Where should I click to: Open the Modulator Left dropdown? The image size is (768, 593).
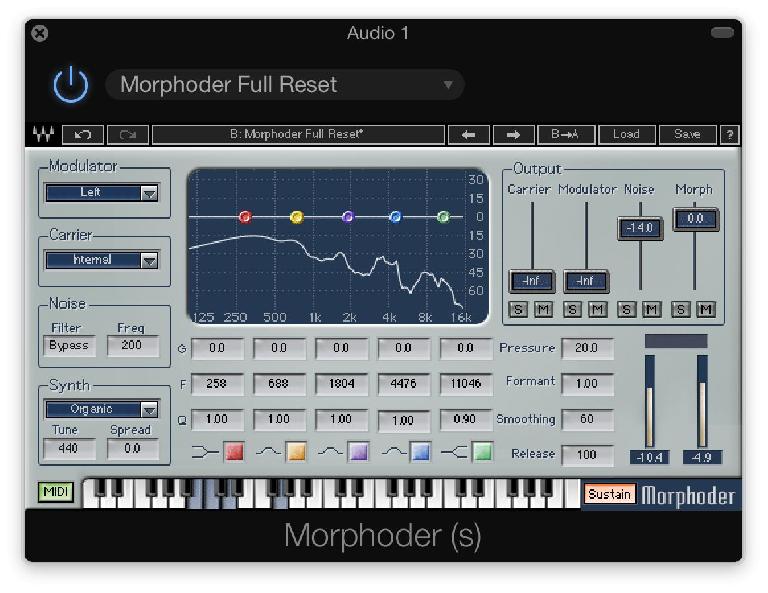click(102, 192)
